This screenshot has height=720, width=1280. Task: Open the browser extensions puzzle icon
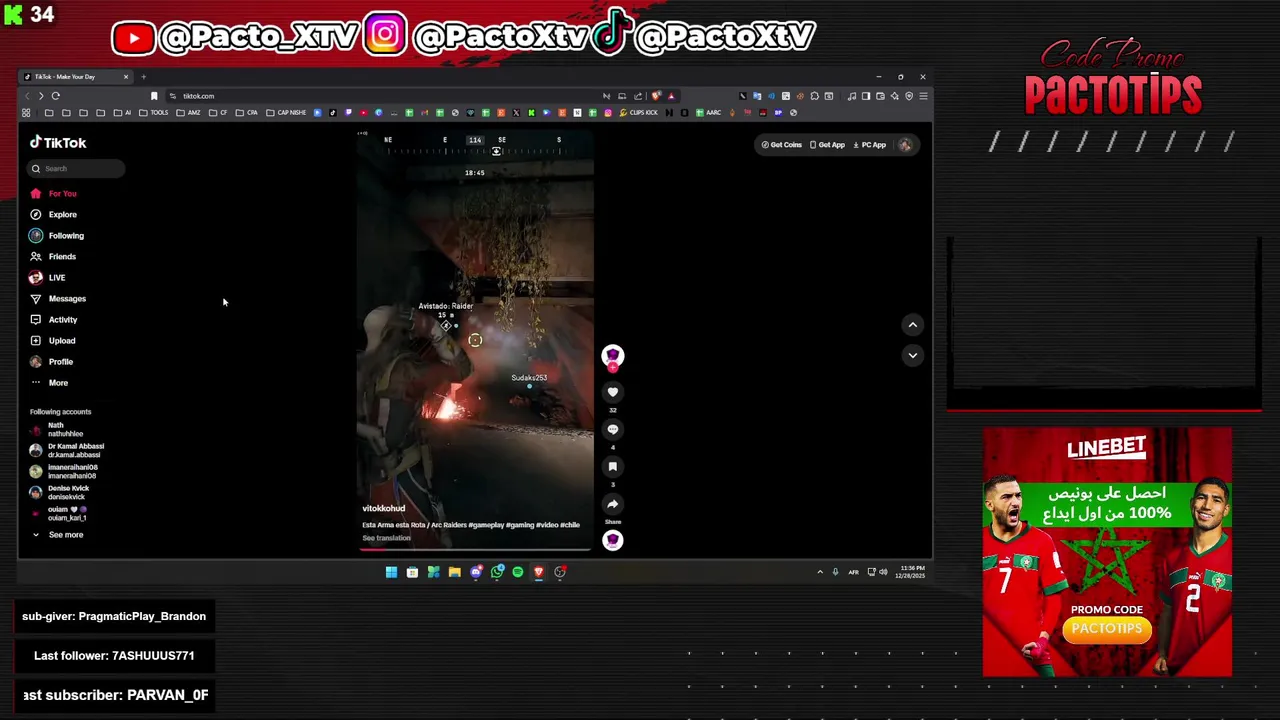[814, 96]
